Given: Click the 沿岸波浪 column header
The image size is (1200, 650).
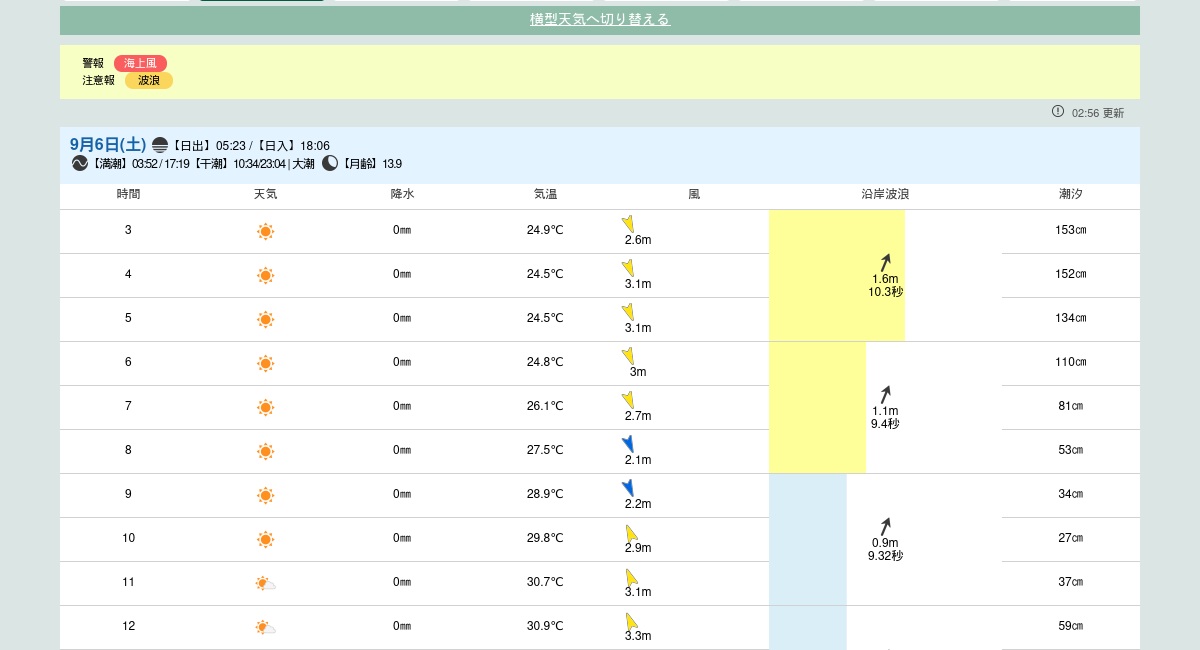Looking at the screenshot, I should pos(885,194).
